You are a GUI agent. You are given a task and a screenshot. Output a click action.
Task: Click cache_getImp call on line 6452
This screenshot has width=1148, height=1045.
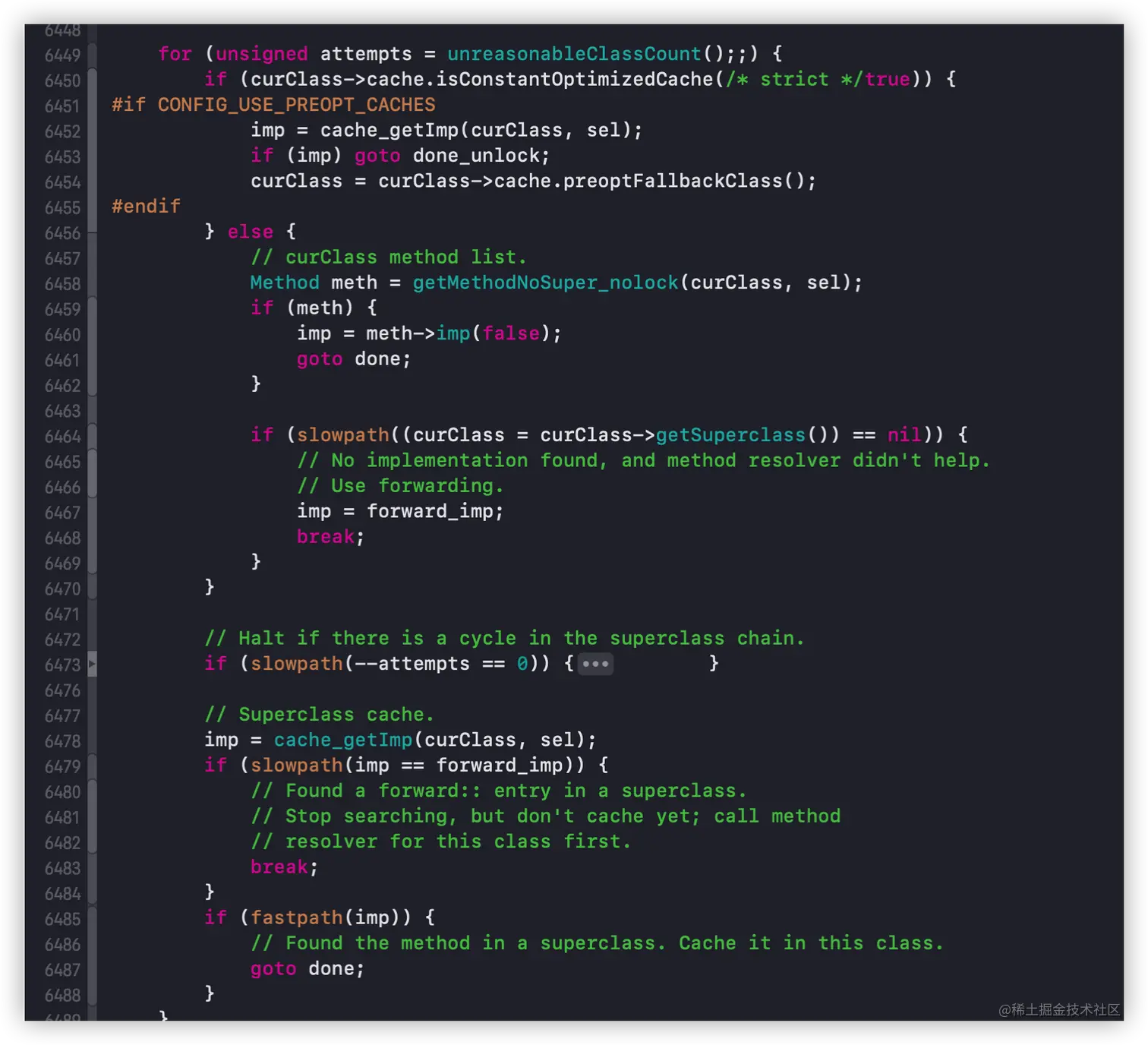(x=389, y=131)
